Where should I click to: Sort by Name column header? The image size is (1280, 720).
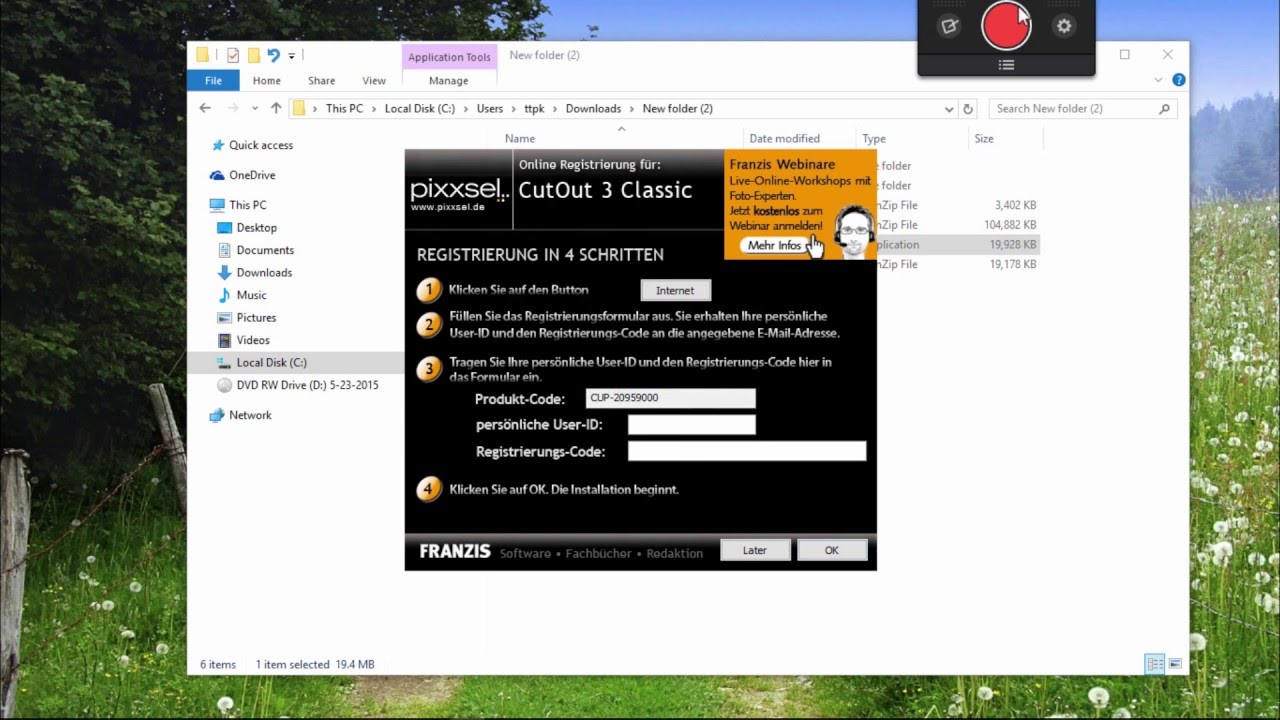520,139
